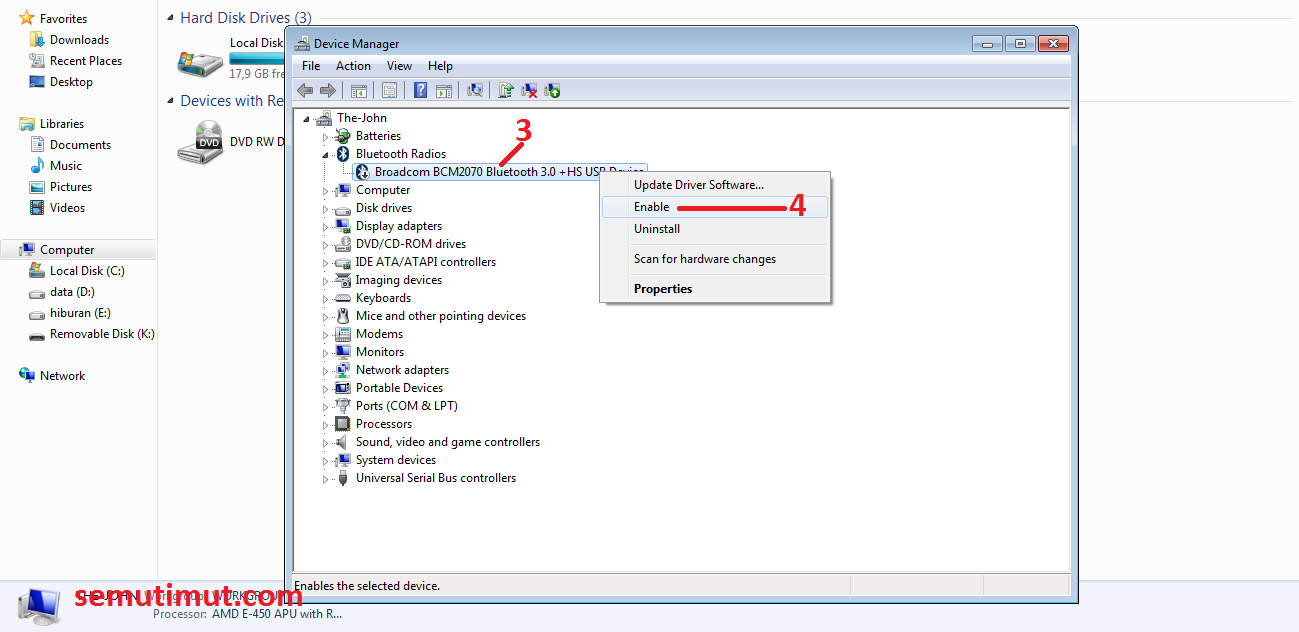Select the Local Disk drive icon in Explorer

[201, 62]
